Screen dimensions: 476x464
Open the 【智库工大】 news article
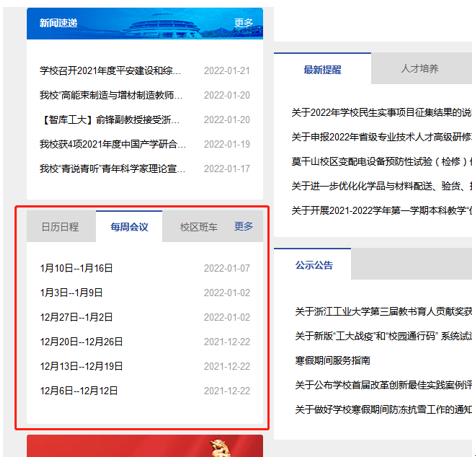pos(110,120)
